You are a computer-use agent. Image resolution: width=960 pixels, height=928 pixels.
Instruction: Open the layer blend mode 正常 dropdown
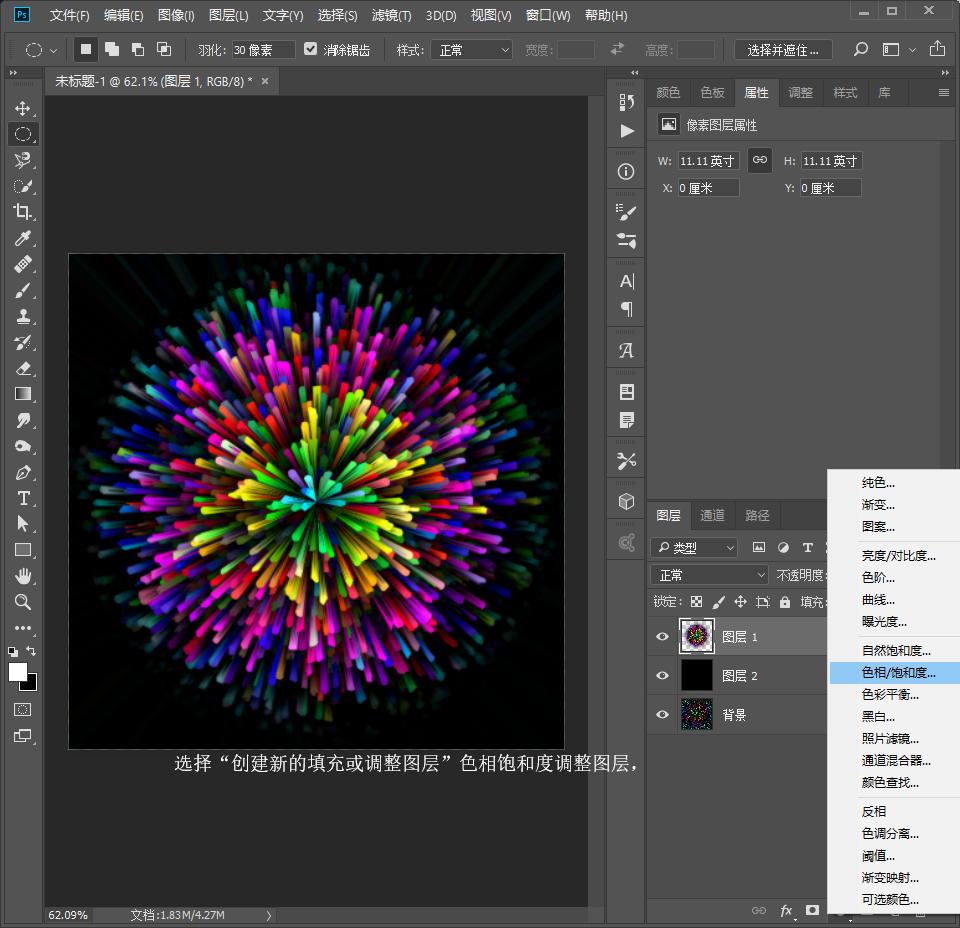point(709,575)
